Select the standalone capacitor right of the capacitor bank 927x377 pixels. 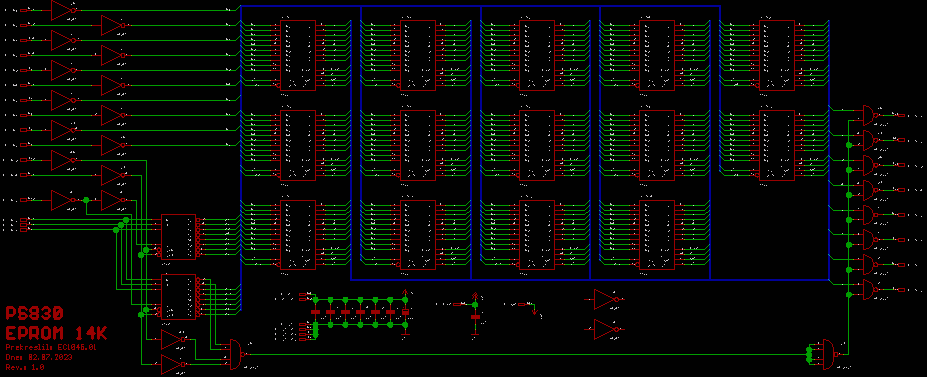coord(475,317)
